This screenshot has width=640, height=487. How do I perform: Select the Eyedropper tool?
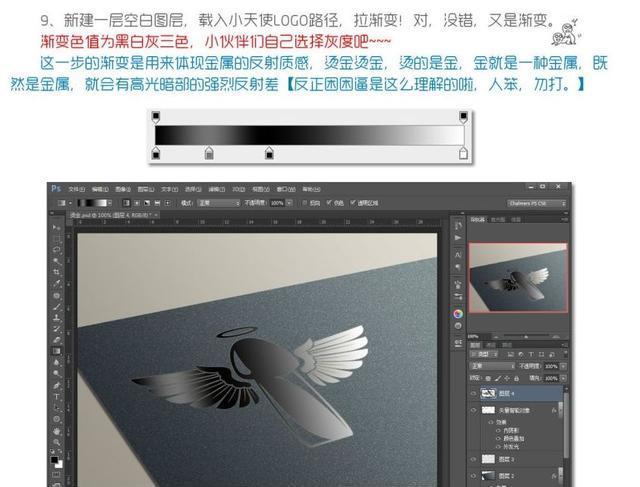point(56,283)
